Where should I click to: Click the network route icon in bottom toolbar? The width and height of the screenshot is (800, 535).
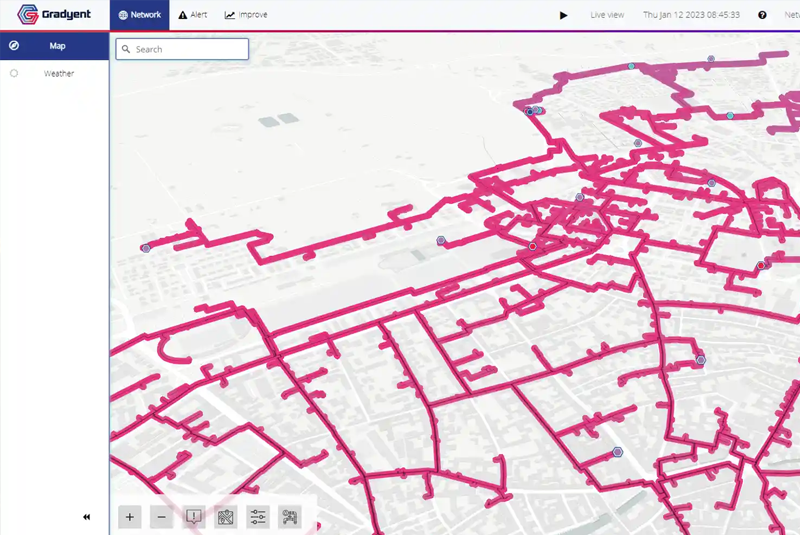coord(290,517)
